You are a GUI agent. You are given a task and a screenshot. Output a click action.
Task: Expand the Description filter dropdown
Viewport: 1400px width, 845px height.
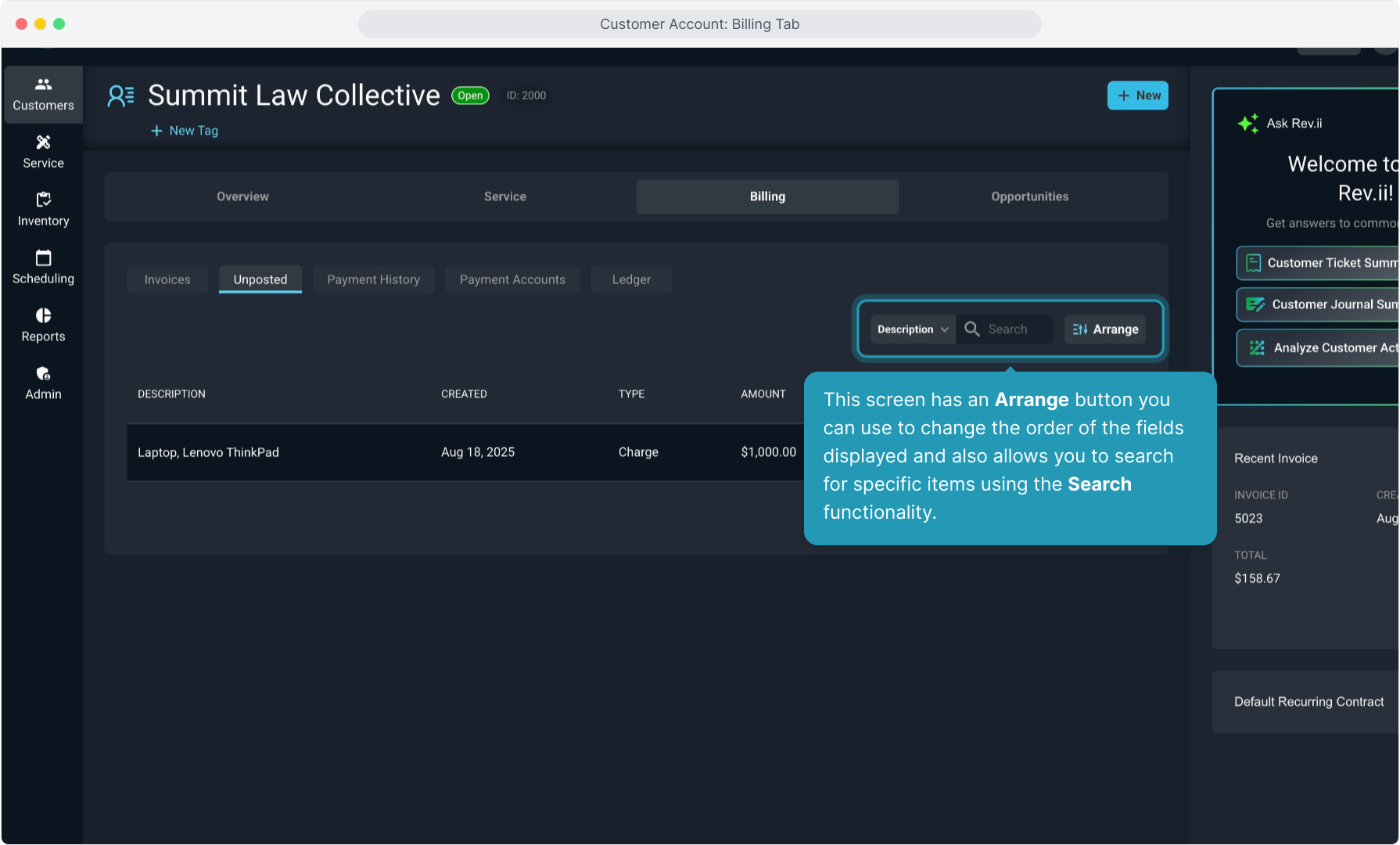[x=912, y=329]
